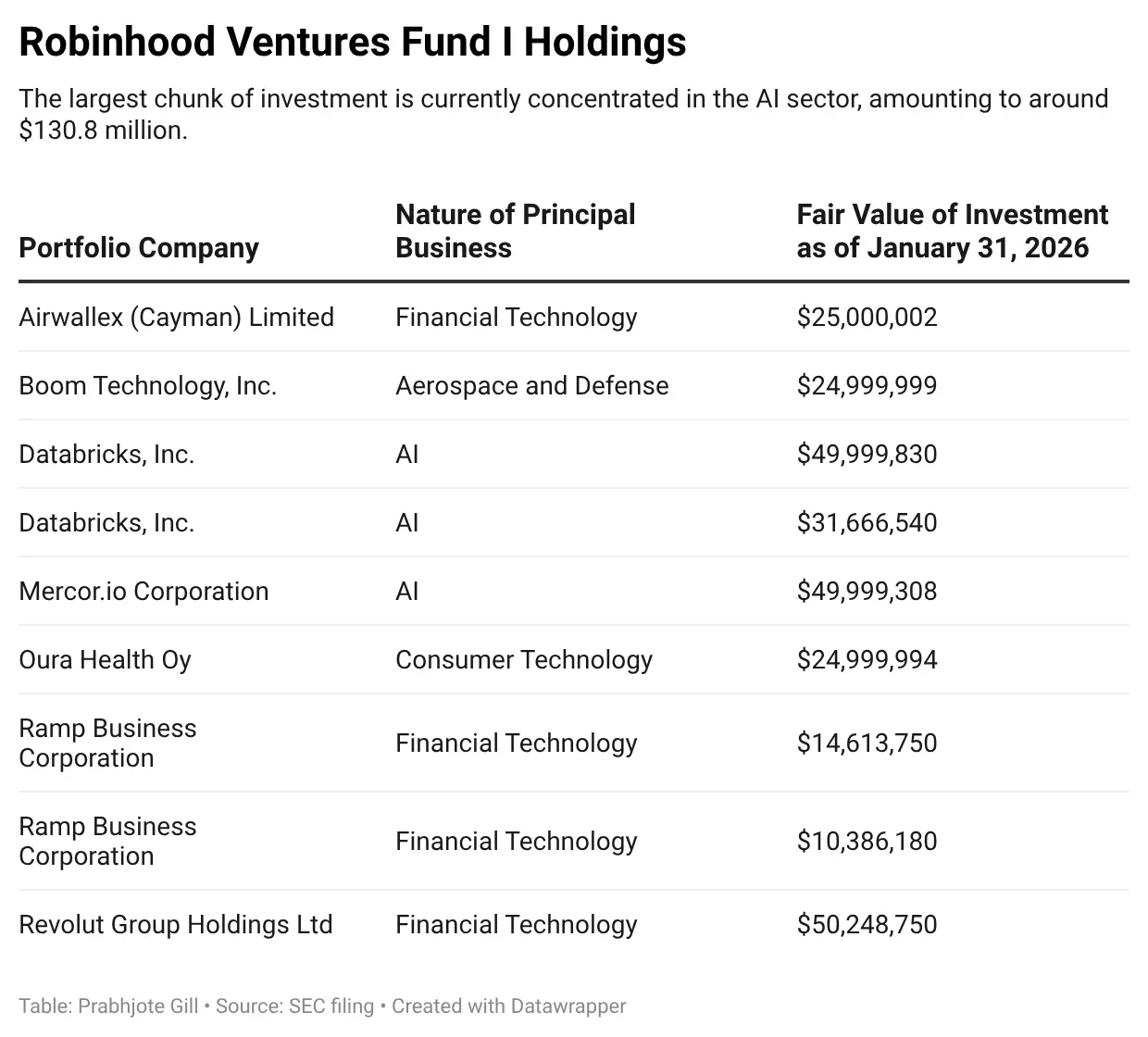
Task: Click the $49,999,830 Databricks value
Action: (867, 454)
